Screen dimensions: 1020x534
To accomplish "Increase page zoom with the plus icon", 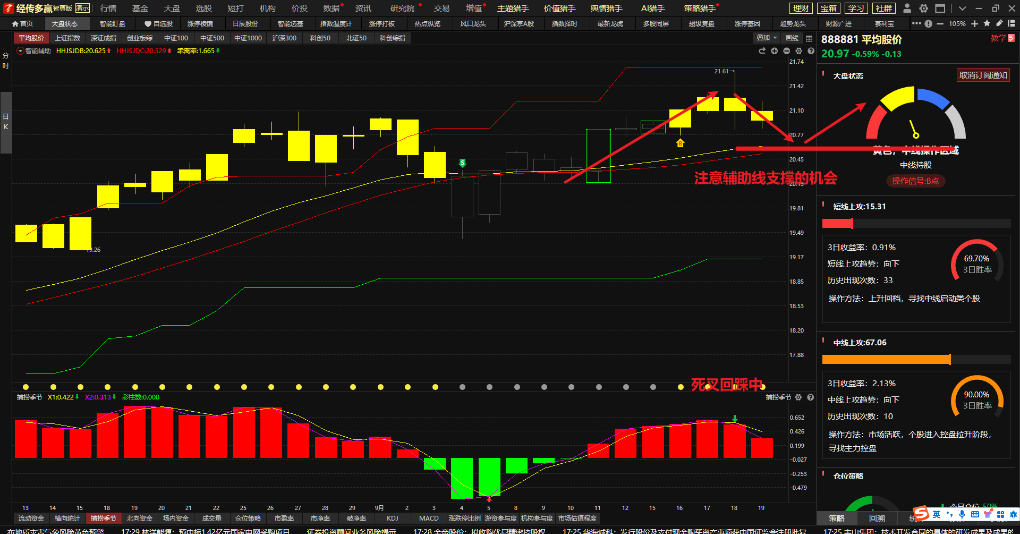I will point(974,23).
